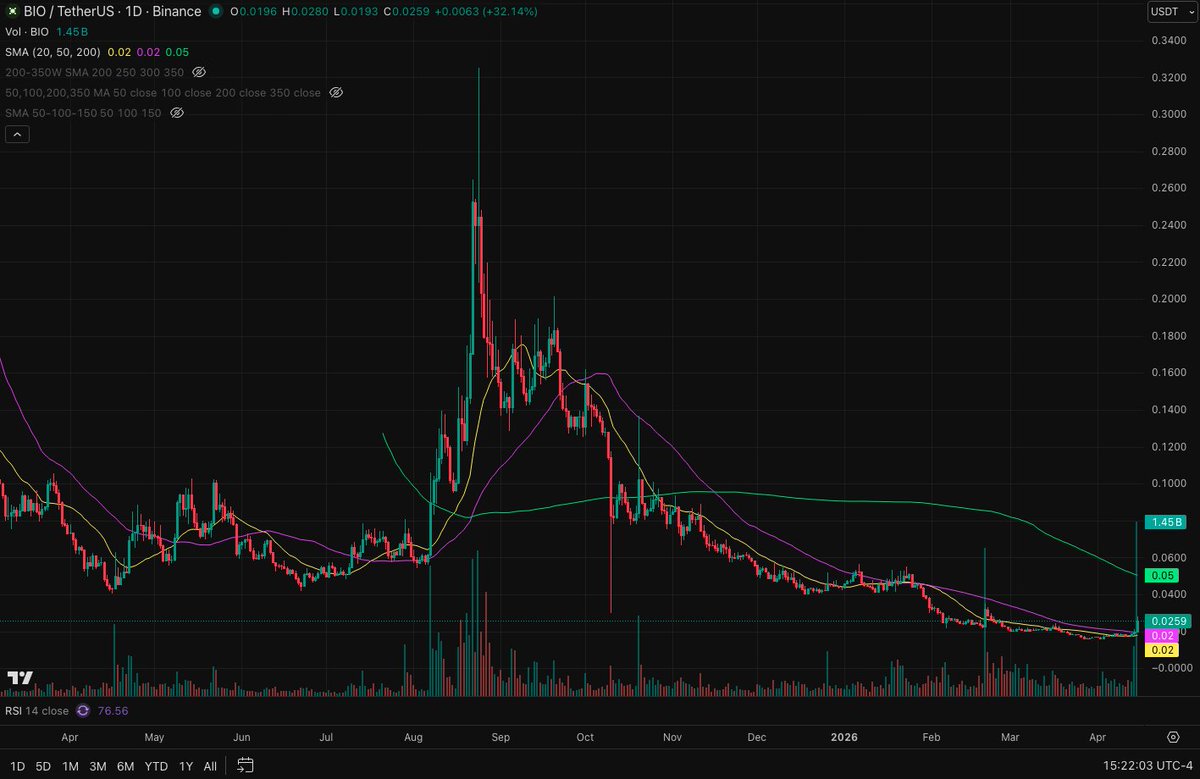Screen dimensions: 1200x779
Task: Open symbol search via BIO / TetherUS title
Action: click(112, 12)
